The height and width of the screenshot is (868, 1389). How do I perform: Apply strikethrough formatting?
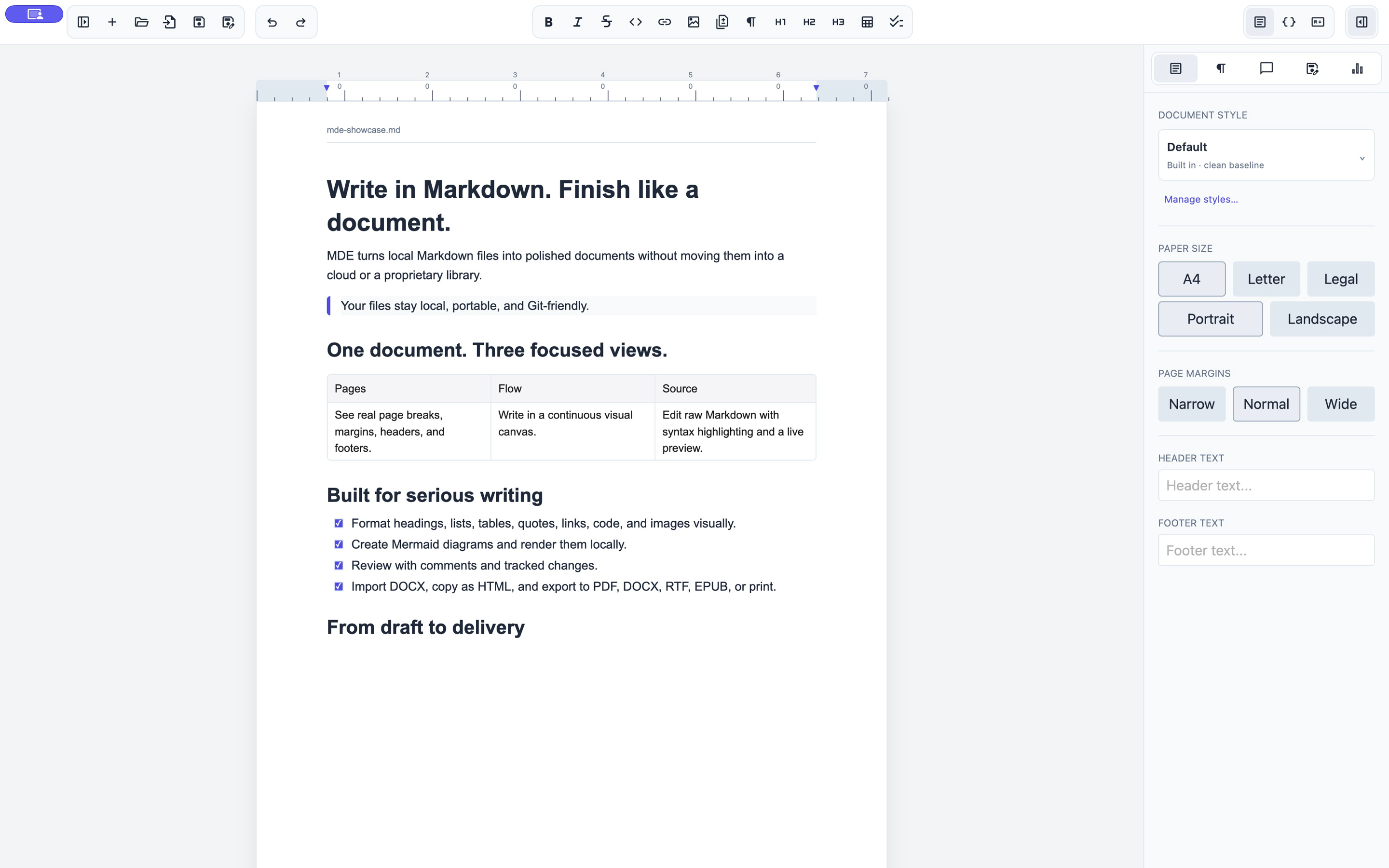click(x=607, y=22)
